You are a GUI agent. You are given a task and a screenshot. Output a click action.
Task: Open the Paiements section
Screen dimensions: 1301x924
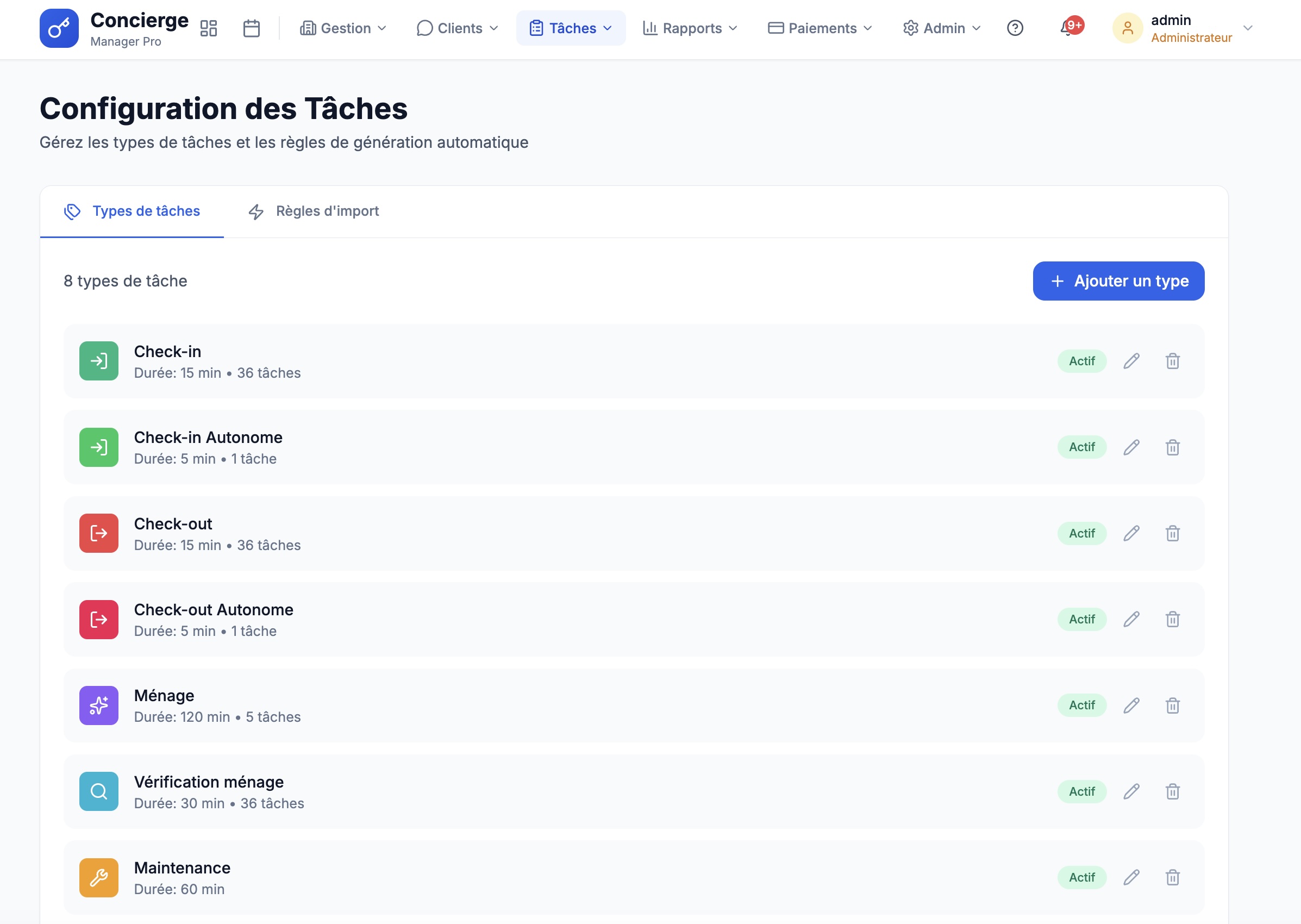[x=818, y=28]
